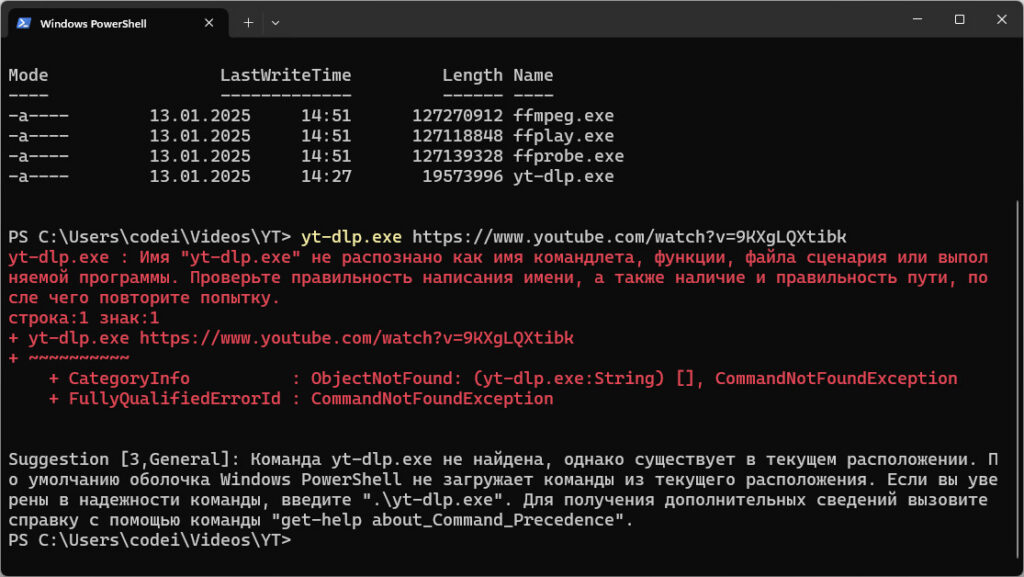
Task: Maximize the terminal window
Action: 959,19
